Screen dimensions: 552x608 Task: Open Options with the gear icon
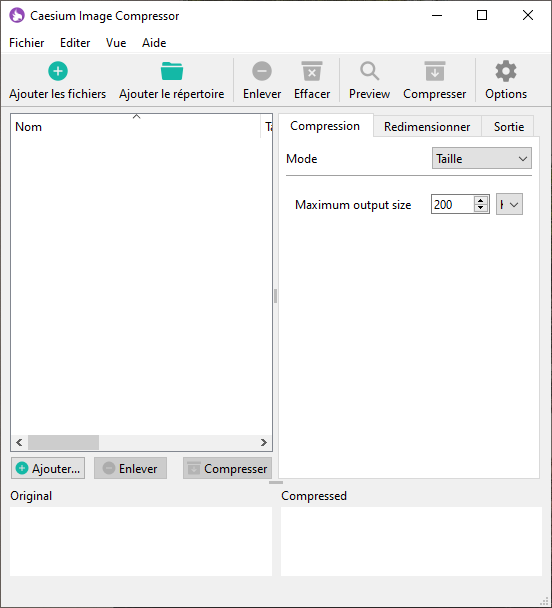click(506, 71)
